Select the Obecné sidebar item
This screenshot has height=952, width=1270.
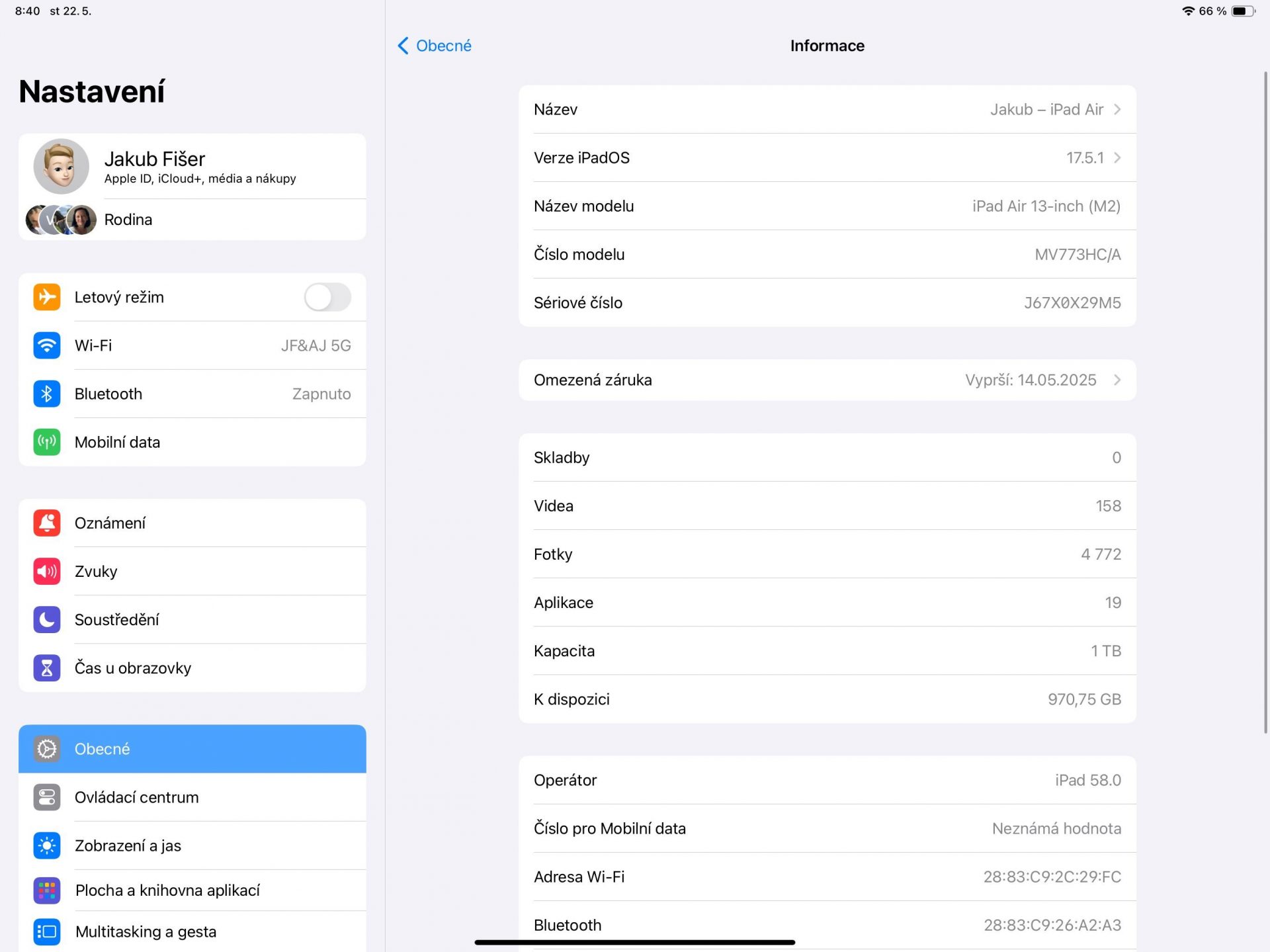click(x=192, y=749)
